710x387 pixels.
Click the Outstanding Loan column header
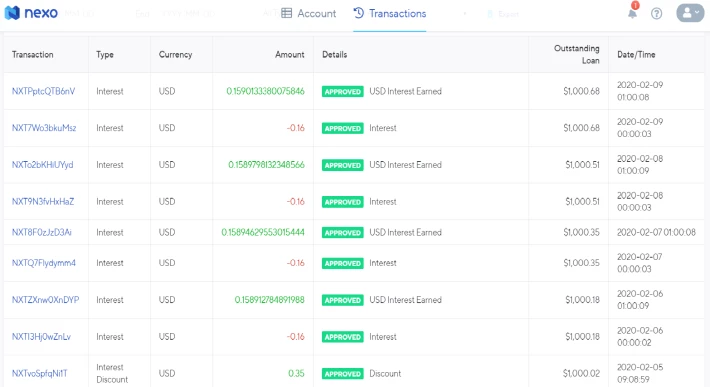(x=577, y=54)
